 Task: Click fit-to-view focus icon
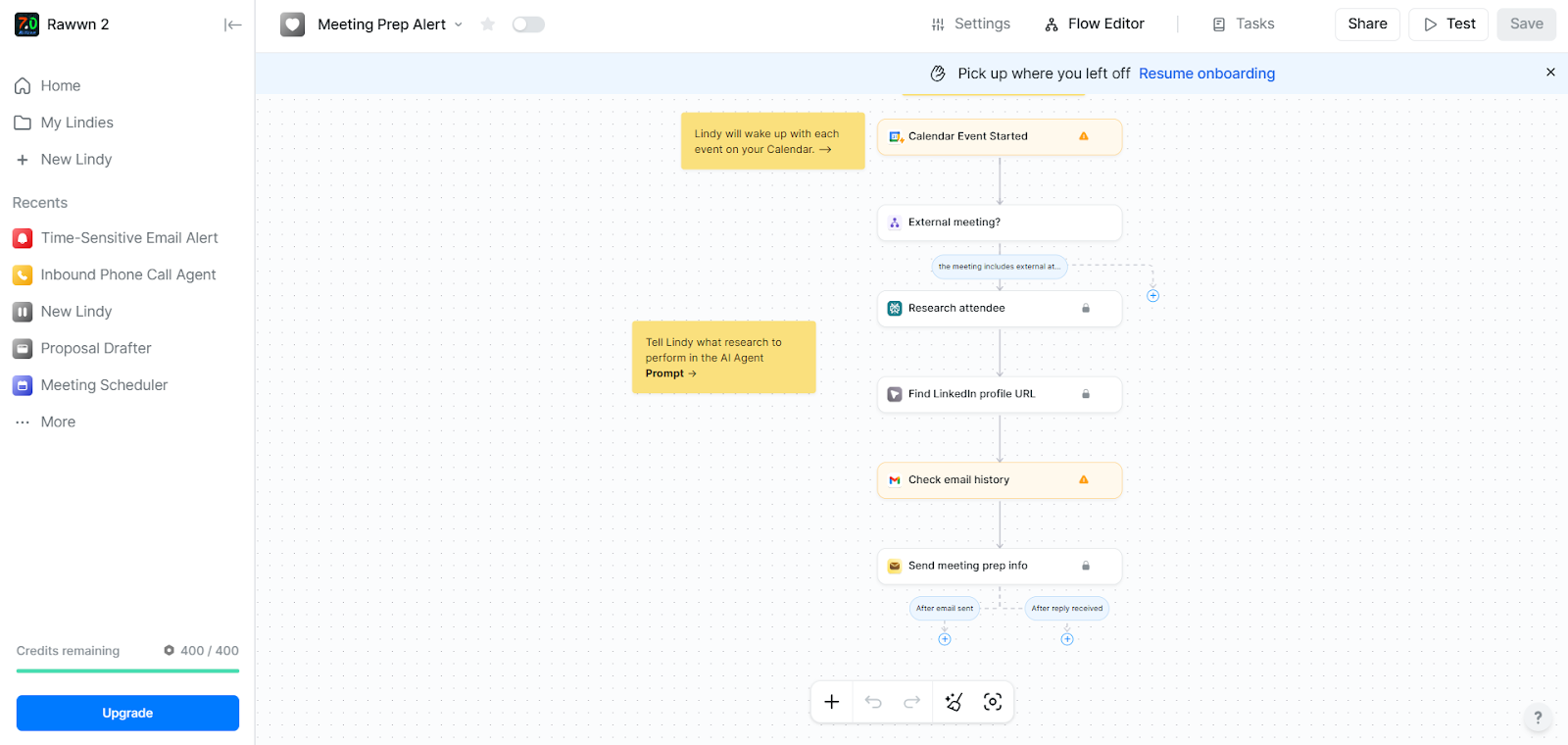pyautogui.click(x=993, y=702)
